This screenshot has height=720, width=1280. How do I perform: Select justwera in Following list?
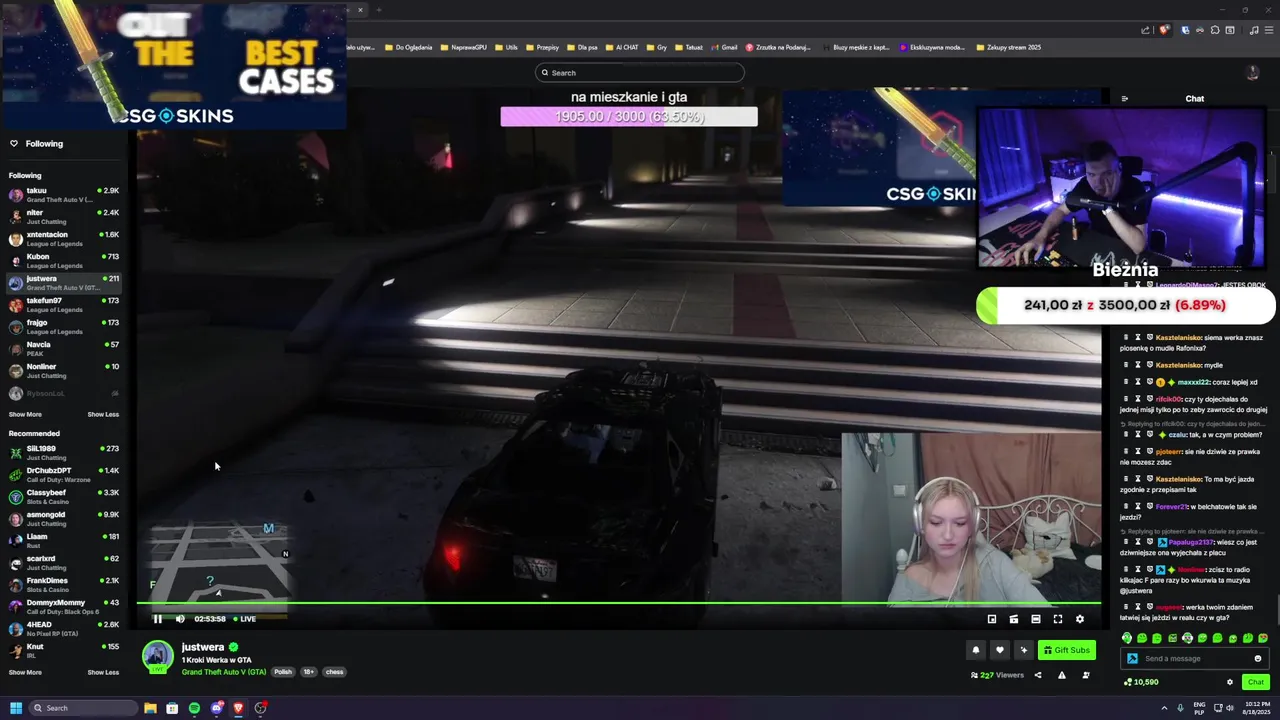click(x=64, y=282)
